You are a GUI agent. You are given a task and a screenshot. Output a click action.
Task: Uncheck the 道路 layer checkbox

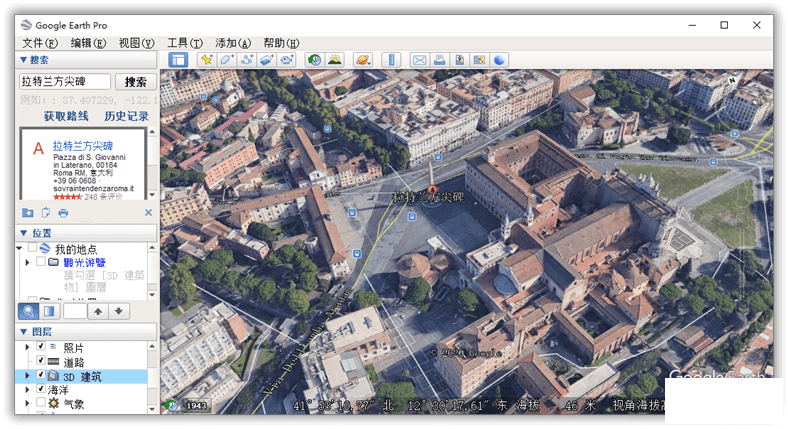[x=41, y=360]
